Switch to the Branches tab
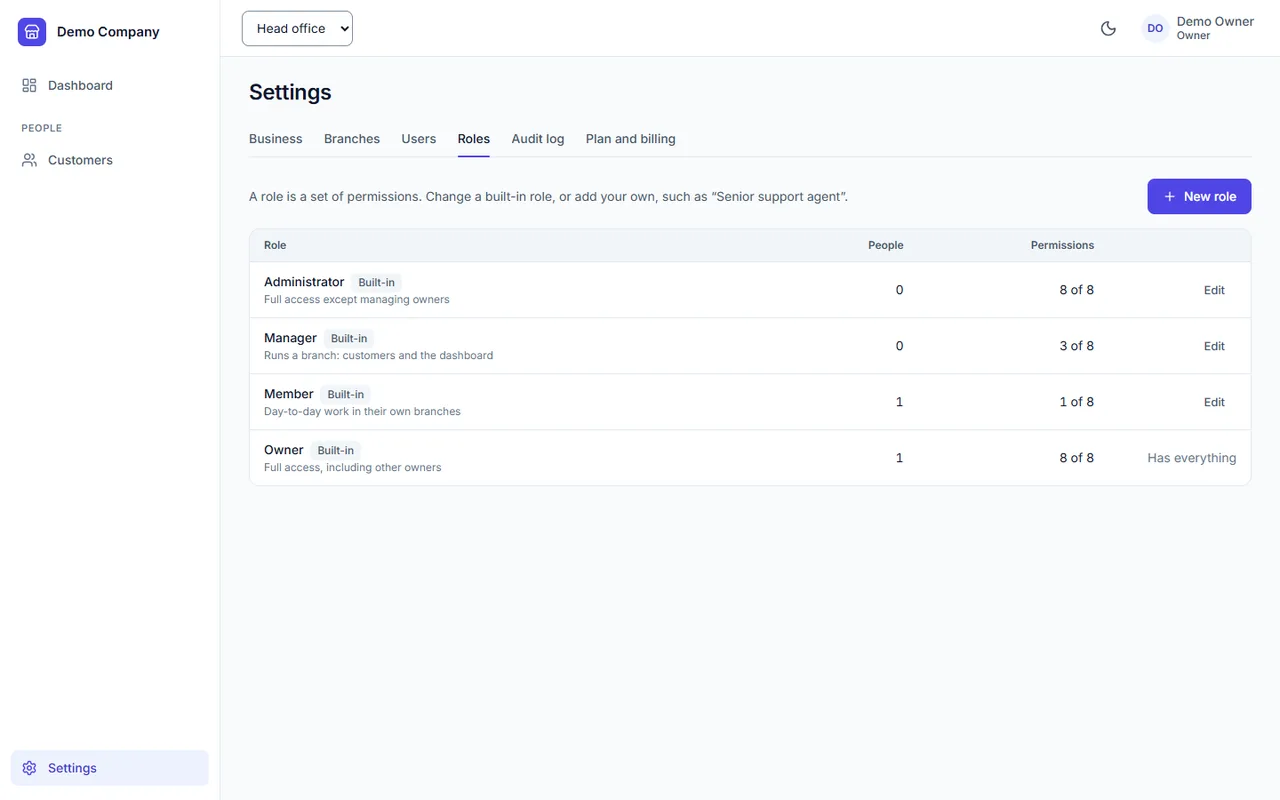 [352, 139]
